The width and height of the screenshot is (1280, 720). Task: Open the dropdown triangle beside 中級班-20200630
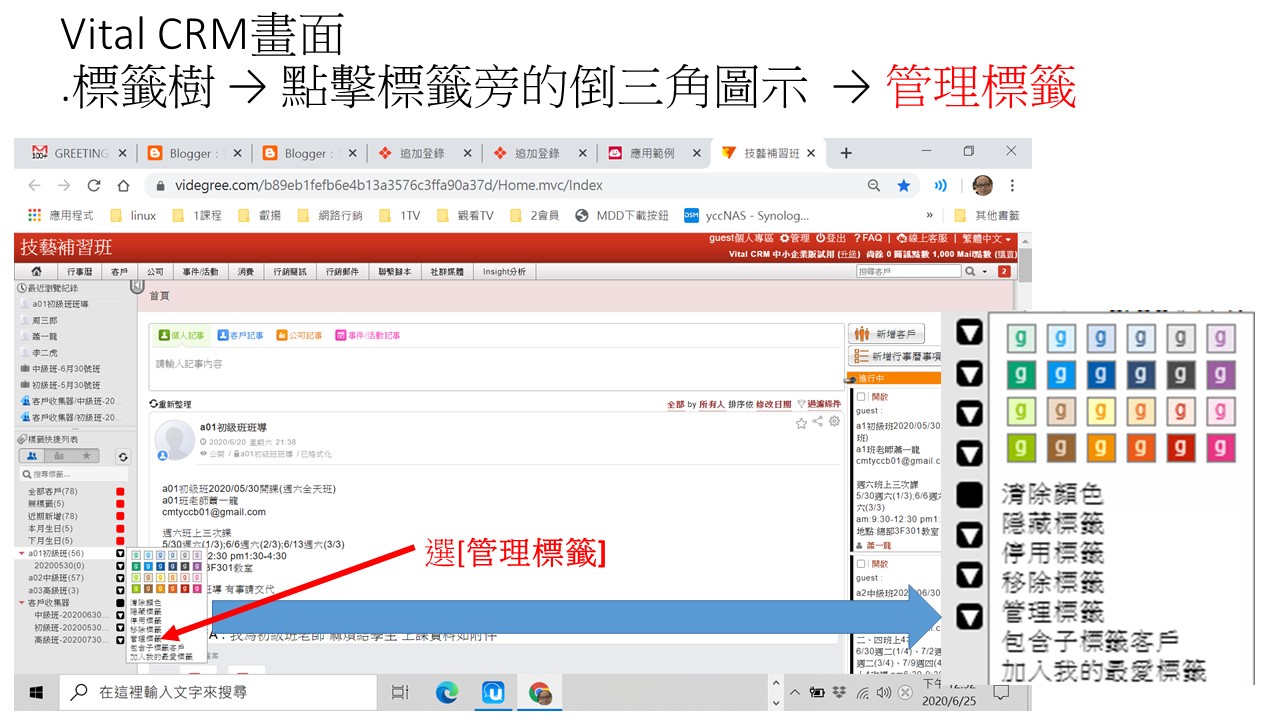pyautogui.click(x=120, y=615)
